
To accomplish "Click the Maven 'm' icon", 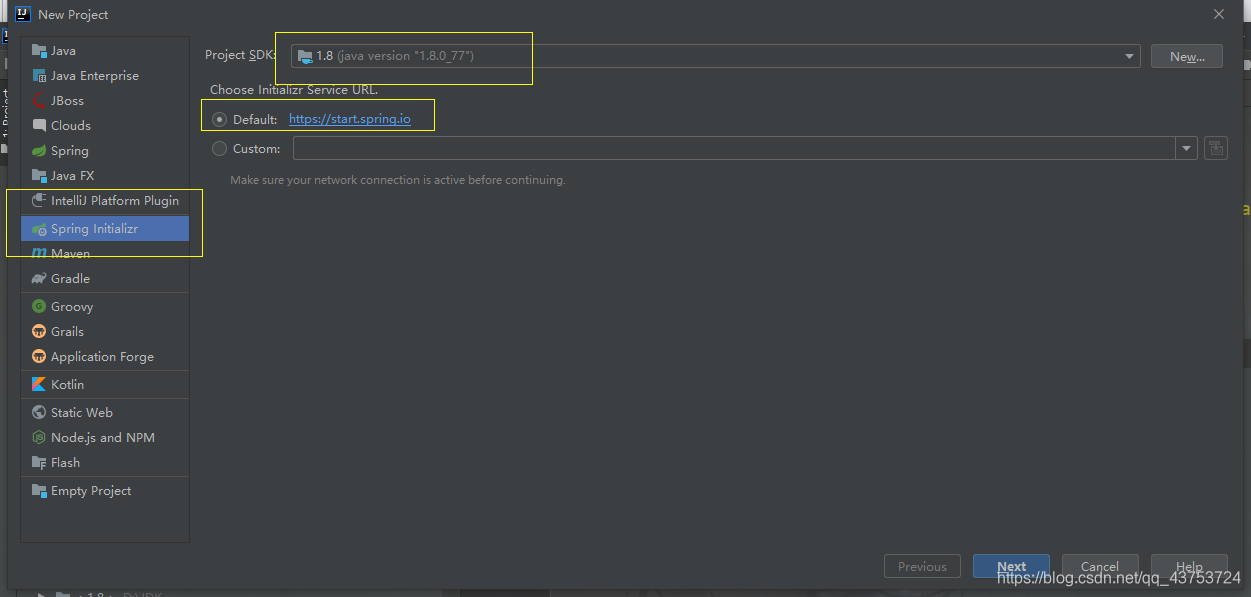I will pyautogui.click(x=39, y=254).
